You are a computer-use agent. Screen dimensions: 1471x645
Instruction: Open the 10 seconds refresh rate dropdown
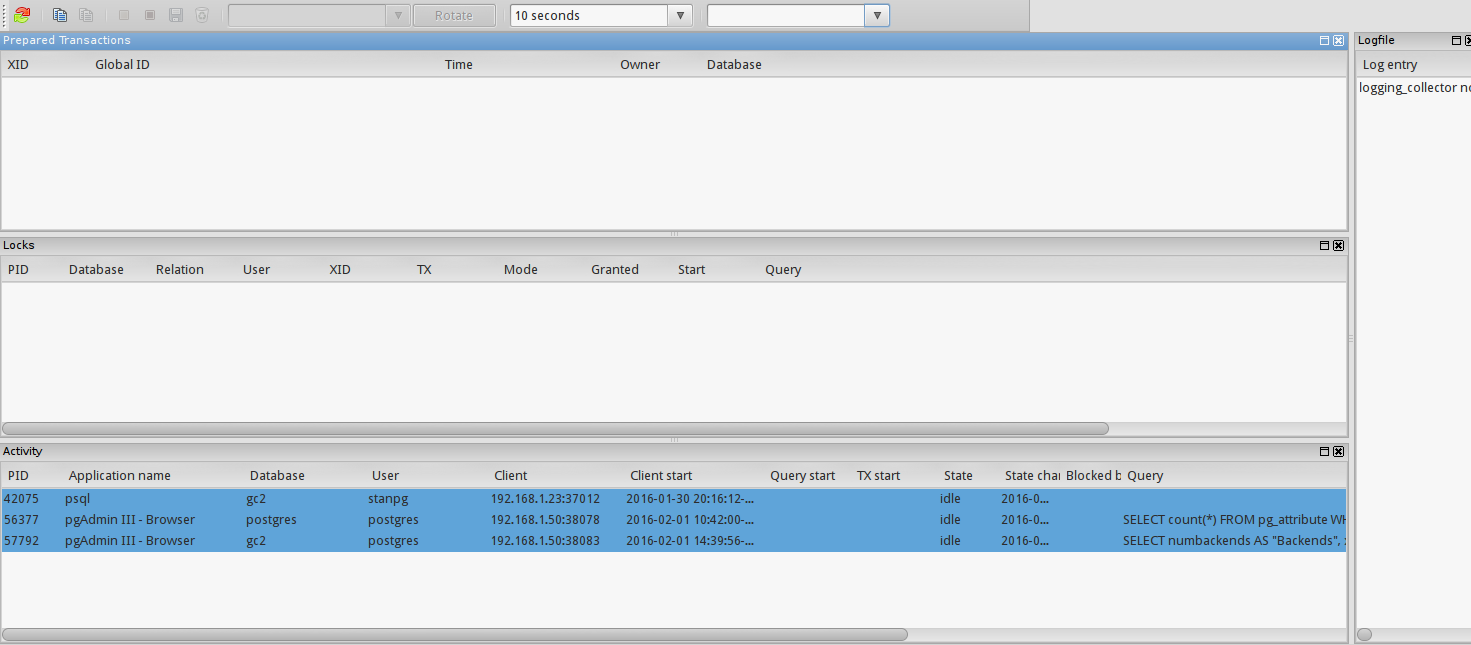(680, 15)
